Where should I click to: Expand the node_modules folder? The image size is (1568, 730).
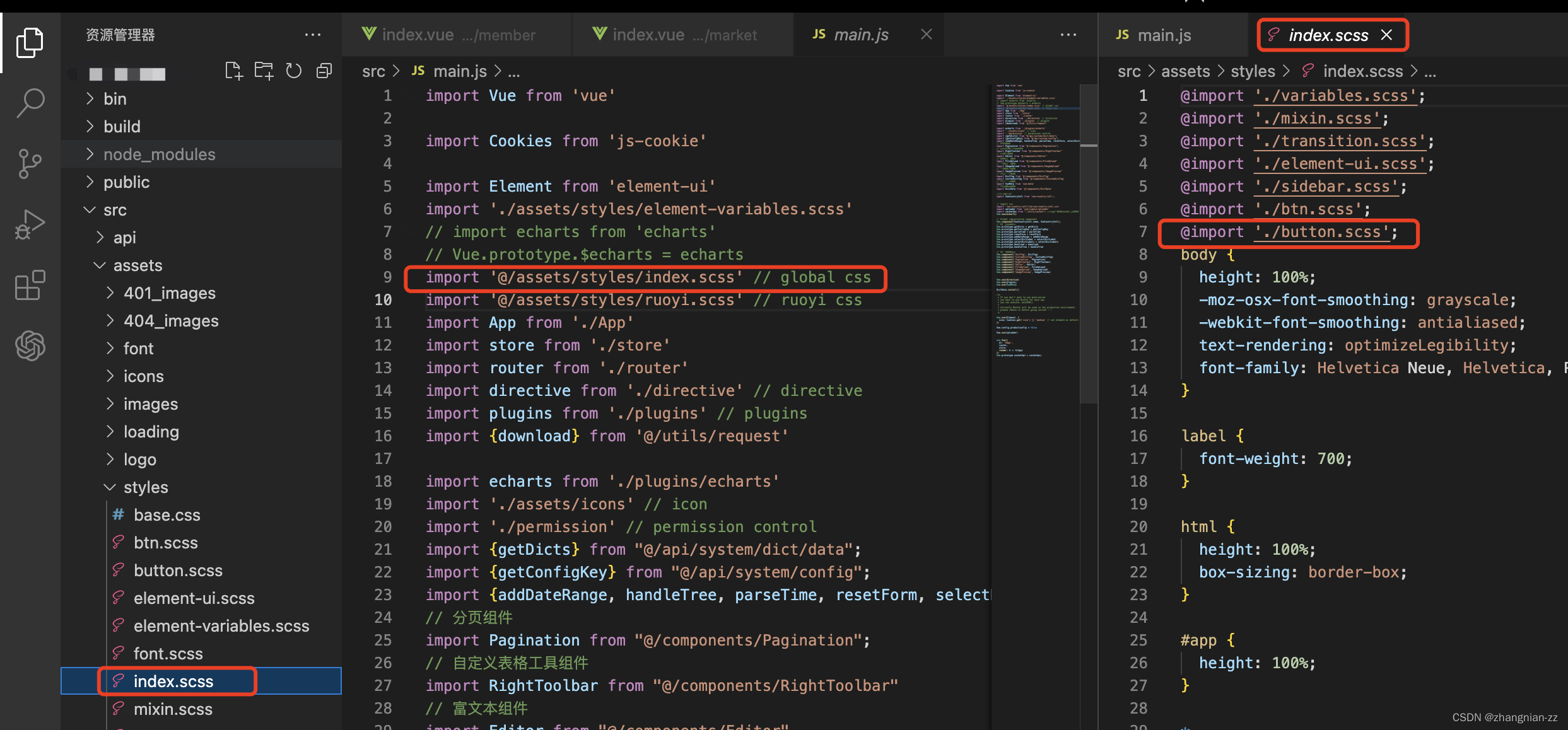(x=159, y=154)
